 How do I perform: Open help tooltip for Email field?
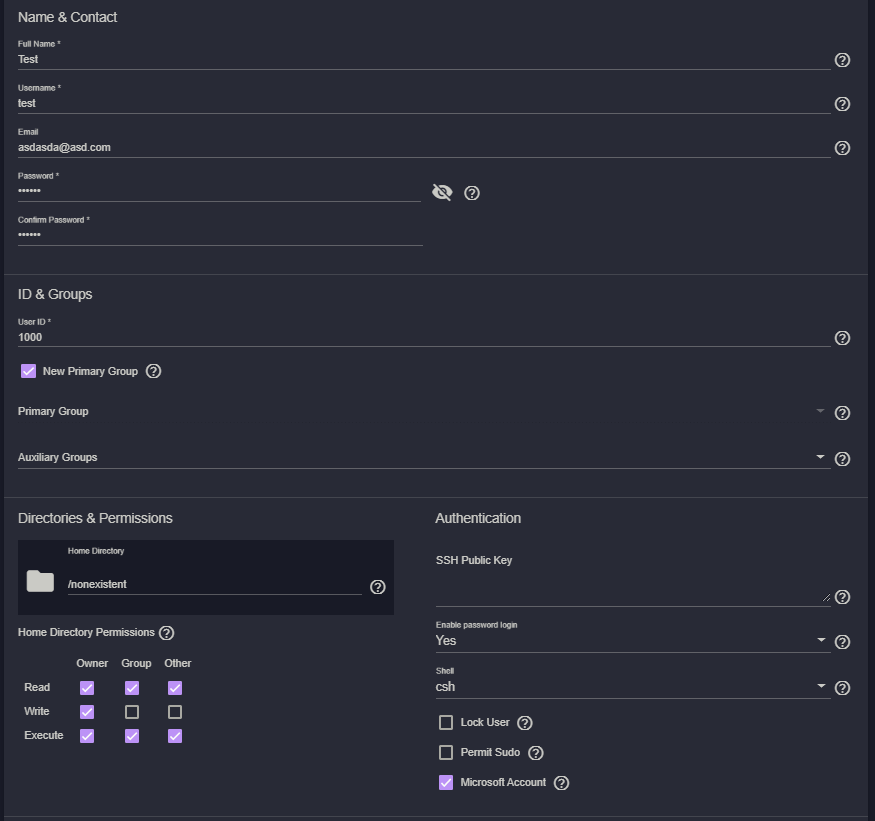(x=842, y=148)
